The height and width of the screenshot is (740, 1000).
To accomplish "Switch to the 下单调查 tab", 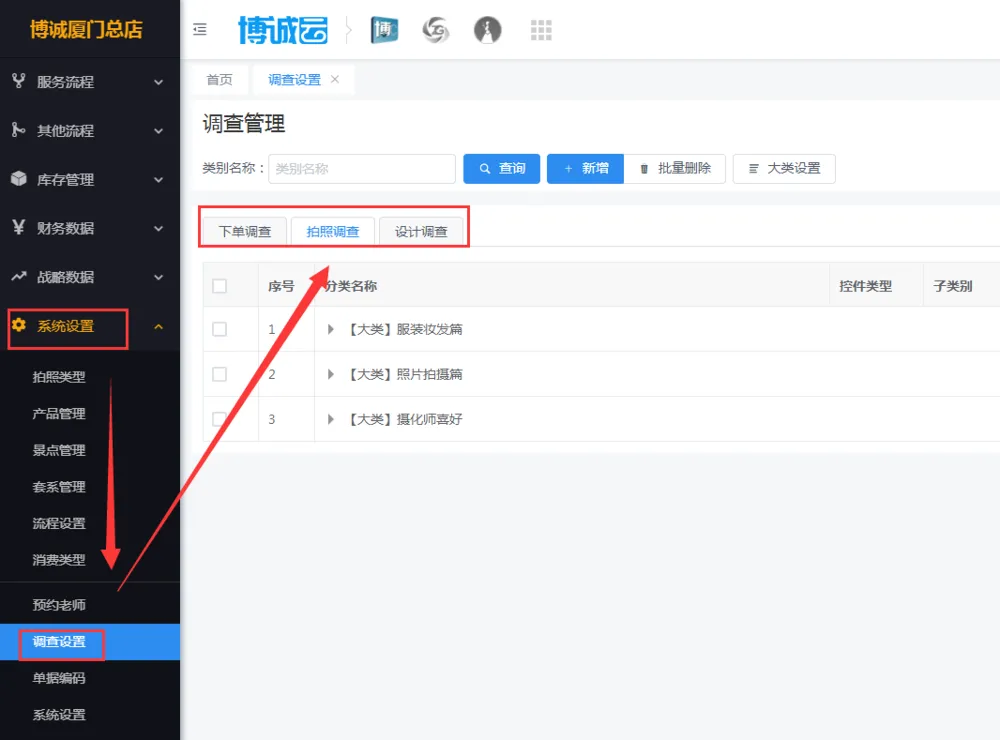I will point(245,232).
